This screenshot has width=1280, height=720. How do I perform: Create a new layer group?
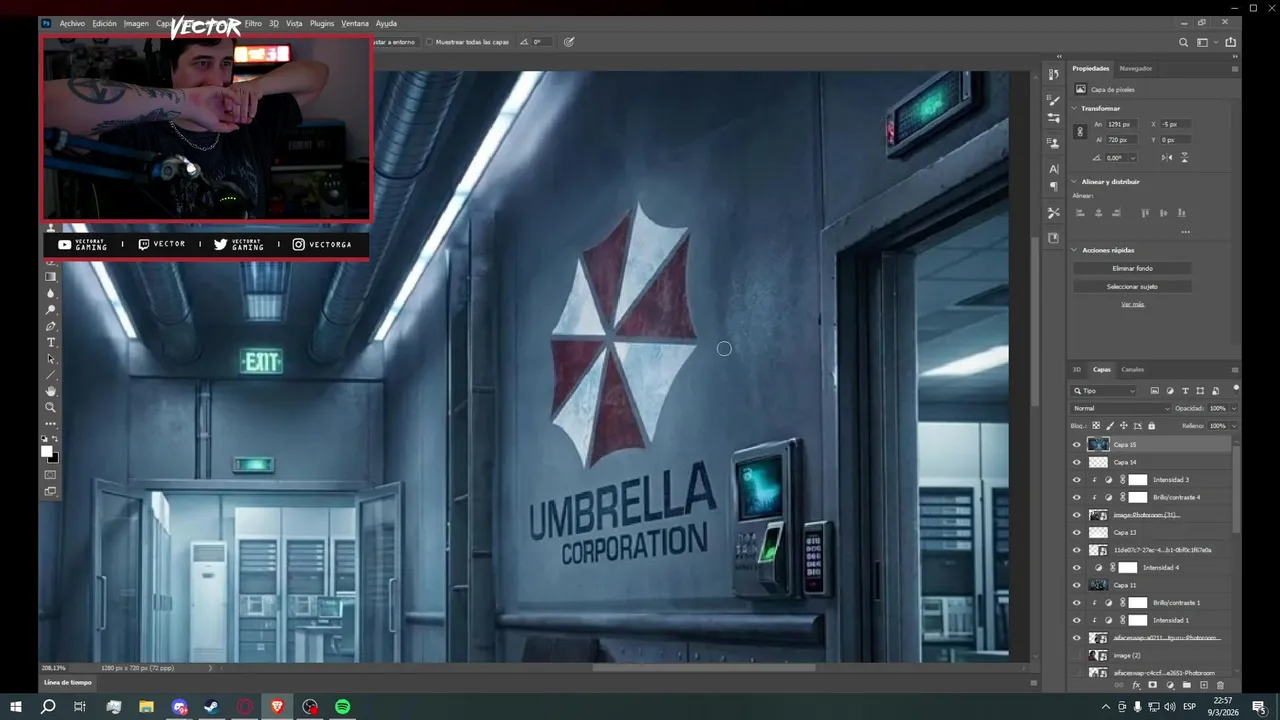click(x=1187, y=685)
